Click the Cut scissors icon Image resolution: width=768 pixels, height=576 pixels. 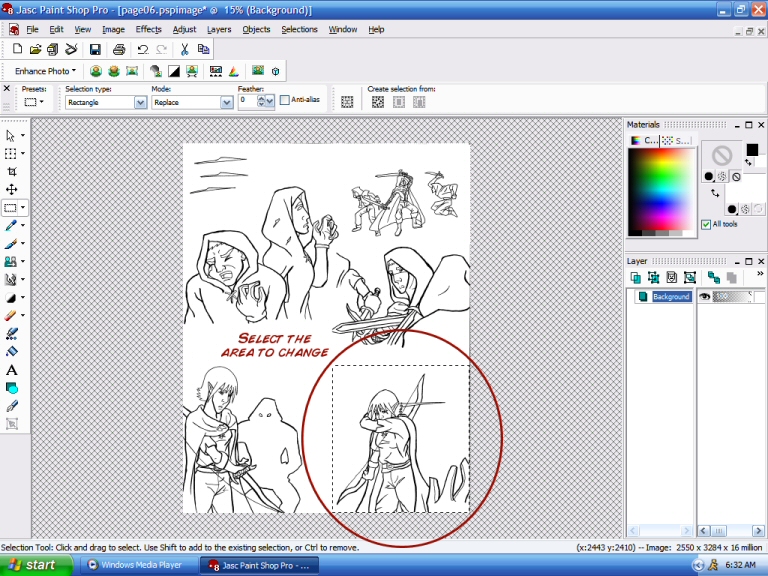click(185, 49)
